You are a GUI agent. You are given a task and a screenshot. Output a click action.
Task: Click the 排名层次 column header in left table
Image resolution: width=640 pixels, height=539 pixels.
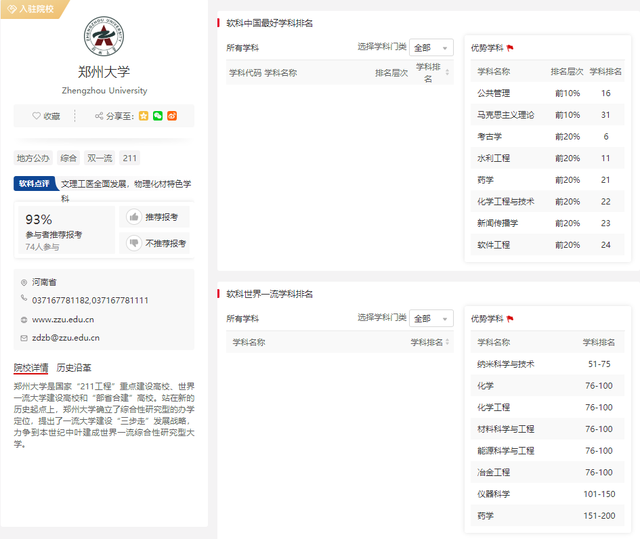pyautogui.click(x=391, y=73)
